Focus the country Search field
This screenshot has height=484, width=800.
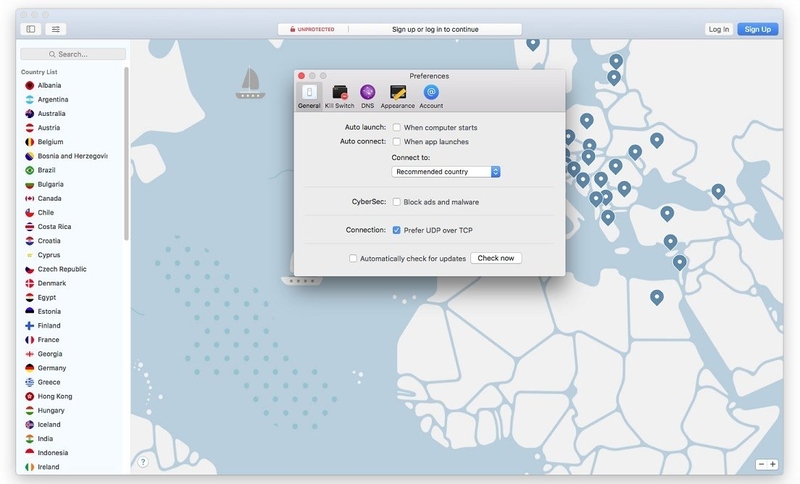(73, 54)
